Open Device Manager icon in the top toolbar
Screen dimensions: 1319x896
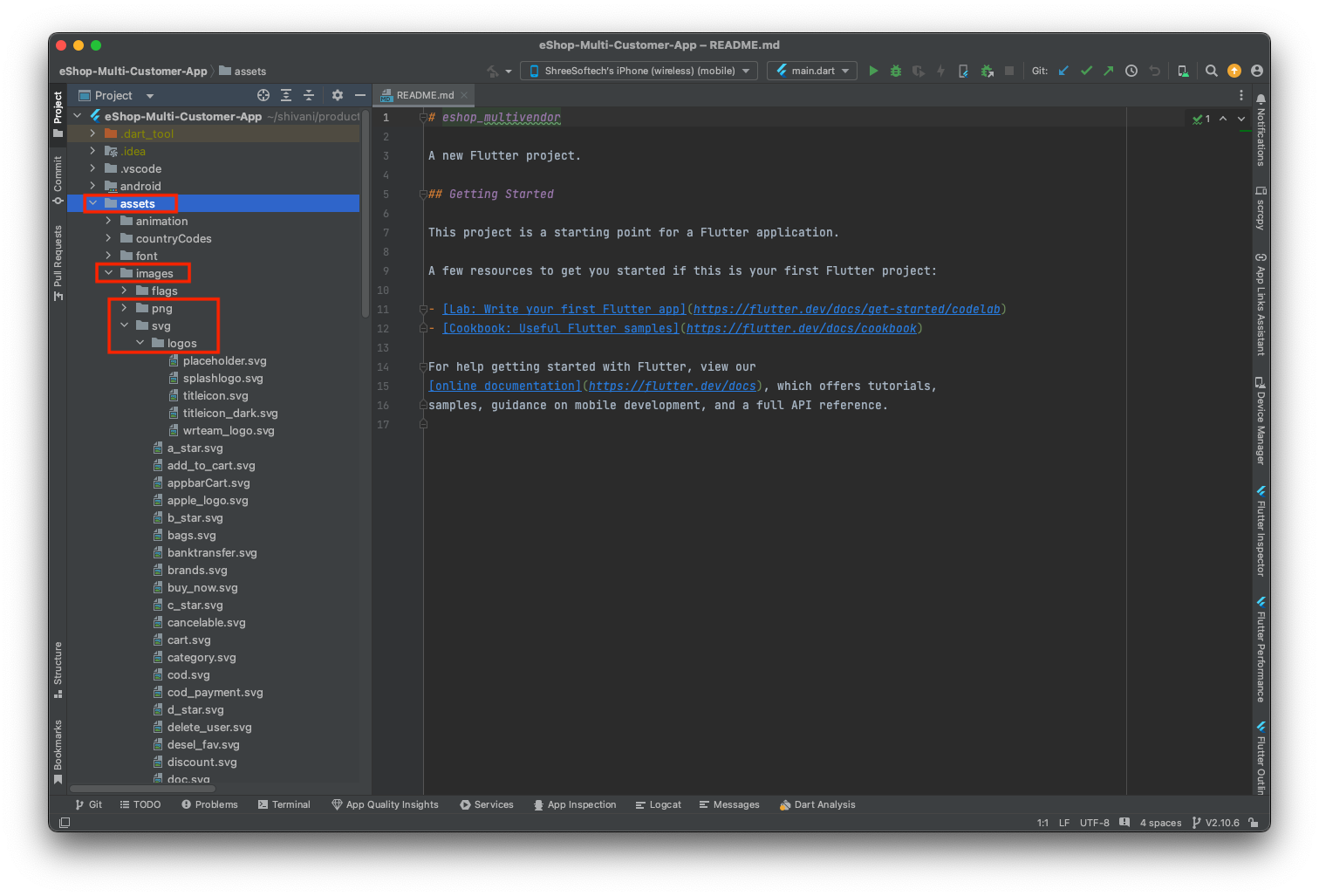point(1183,71)
